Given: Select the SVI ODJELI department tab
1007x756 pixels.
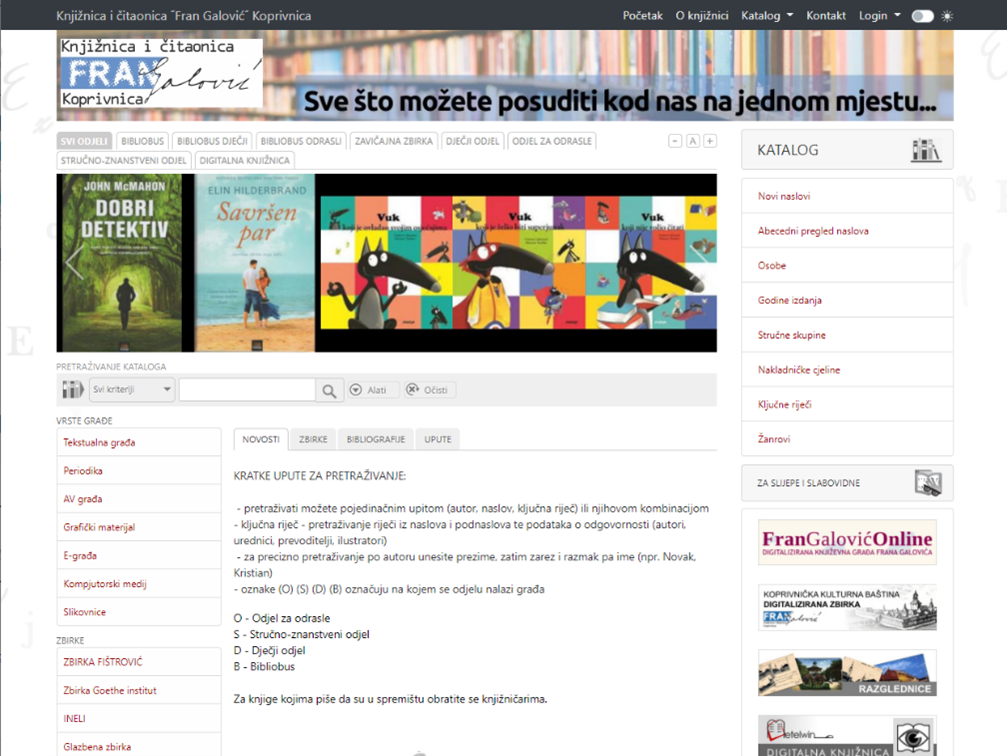Looking at the screenshot, I should [84, 141].
